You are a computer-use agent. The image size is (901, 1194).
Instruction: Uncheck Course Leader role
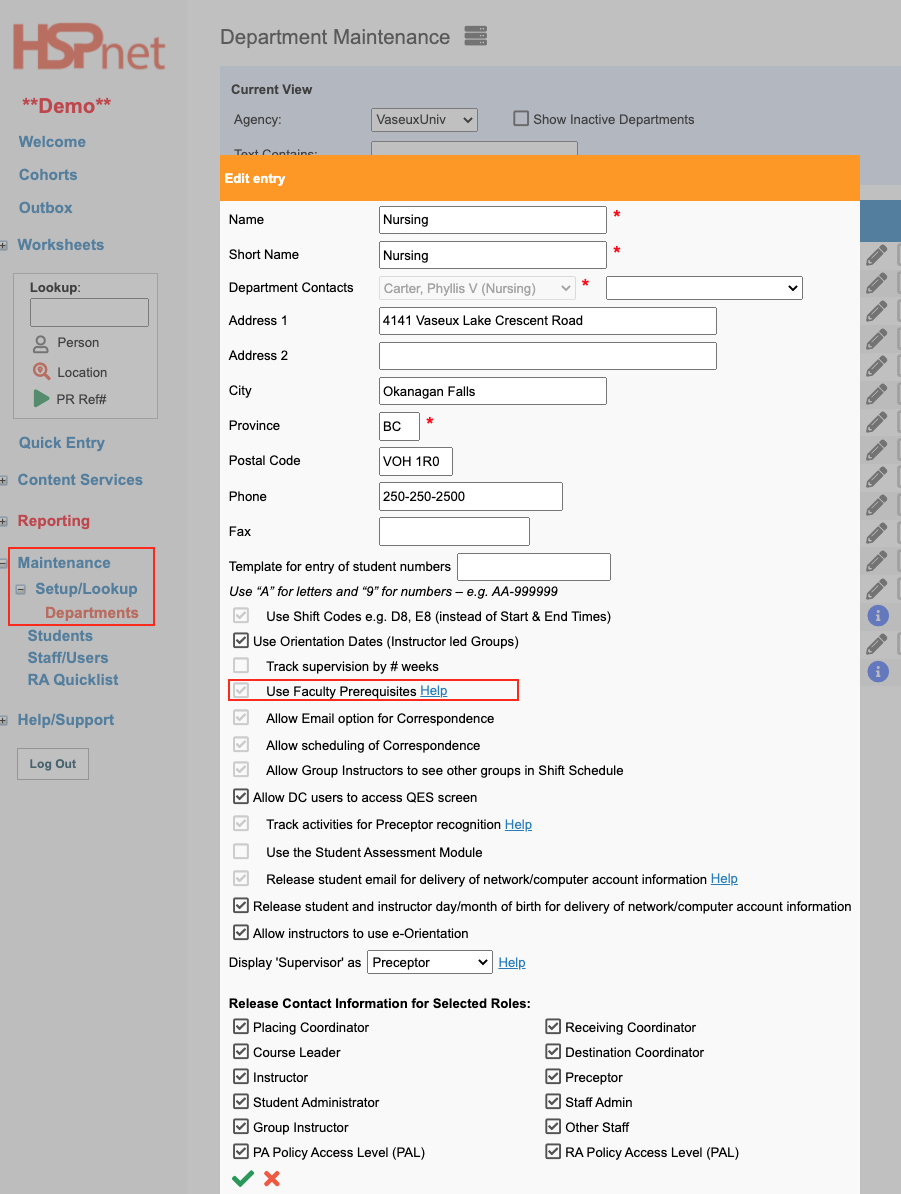(x=241, y=1052)
